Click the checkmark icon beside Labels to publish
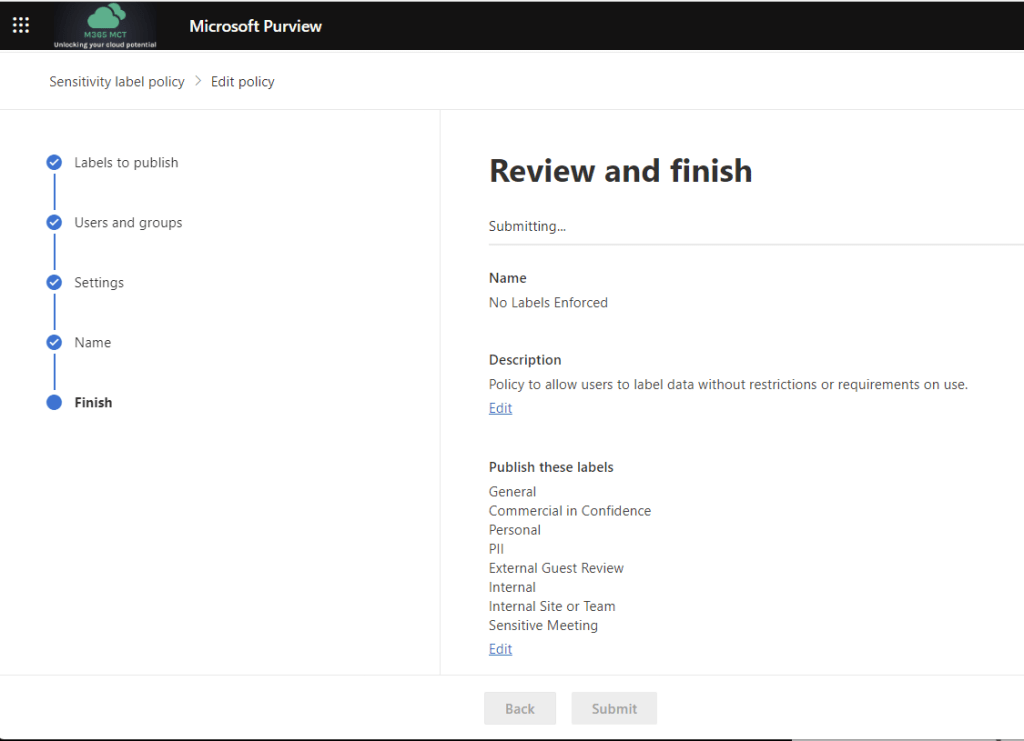This screenshot has width=1024, height=741. coord(54,162)
